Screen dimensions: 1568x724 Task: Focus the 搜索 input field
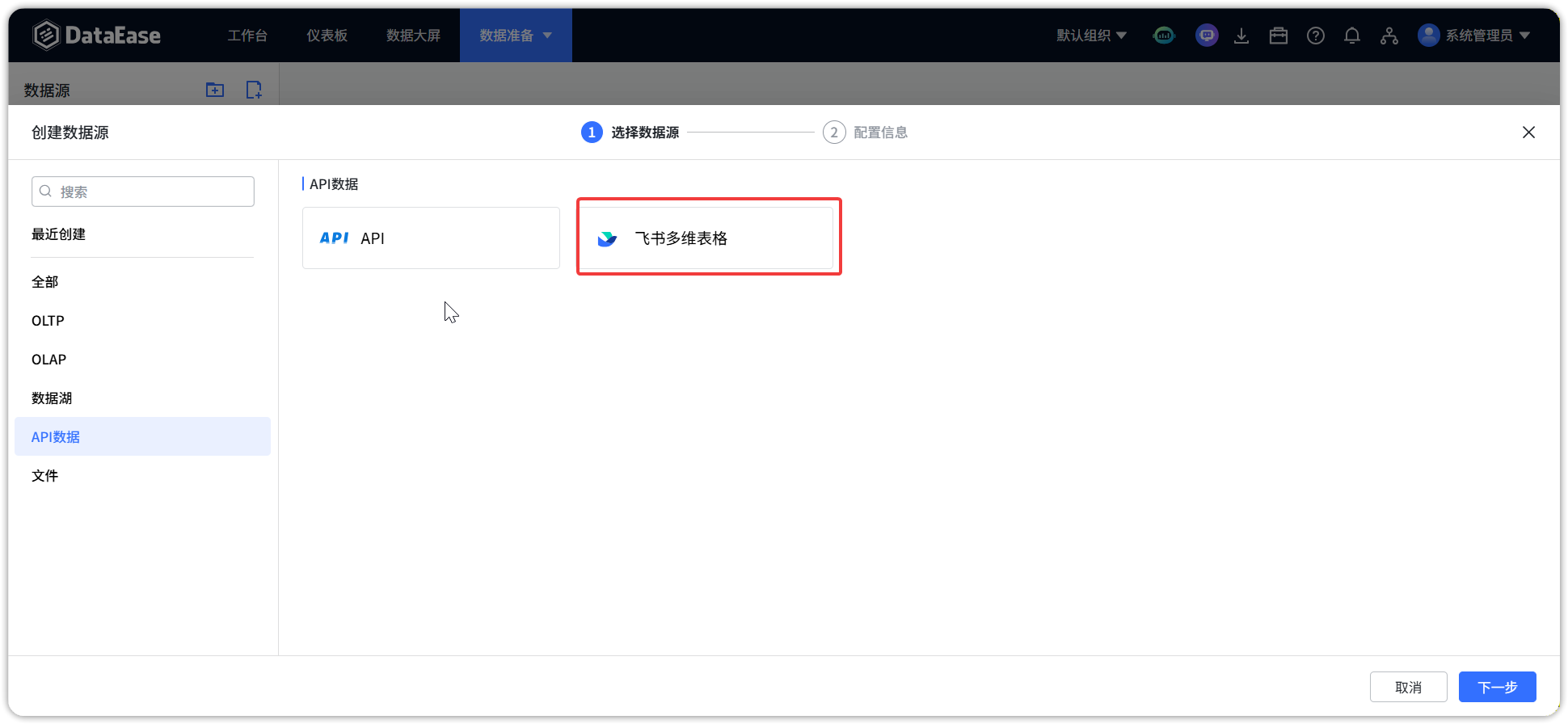tap(143, 192)
